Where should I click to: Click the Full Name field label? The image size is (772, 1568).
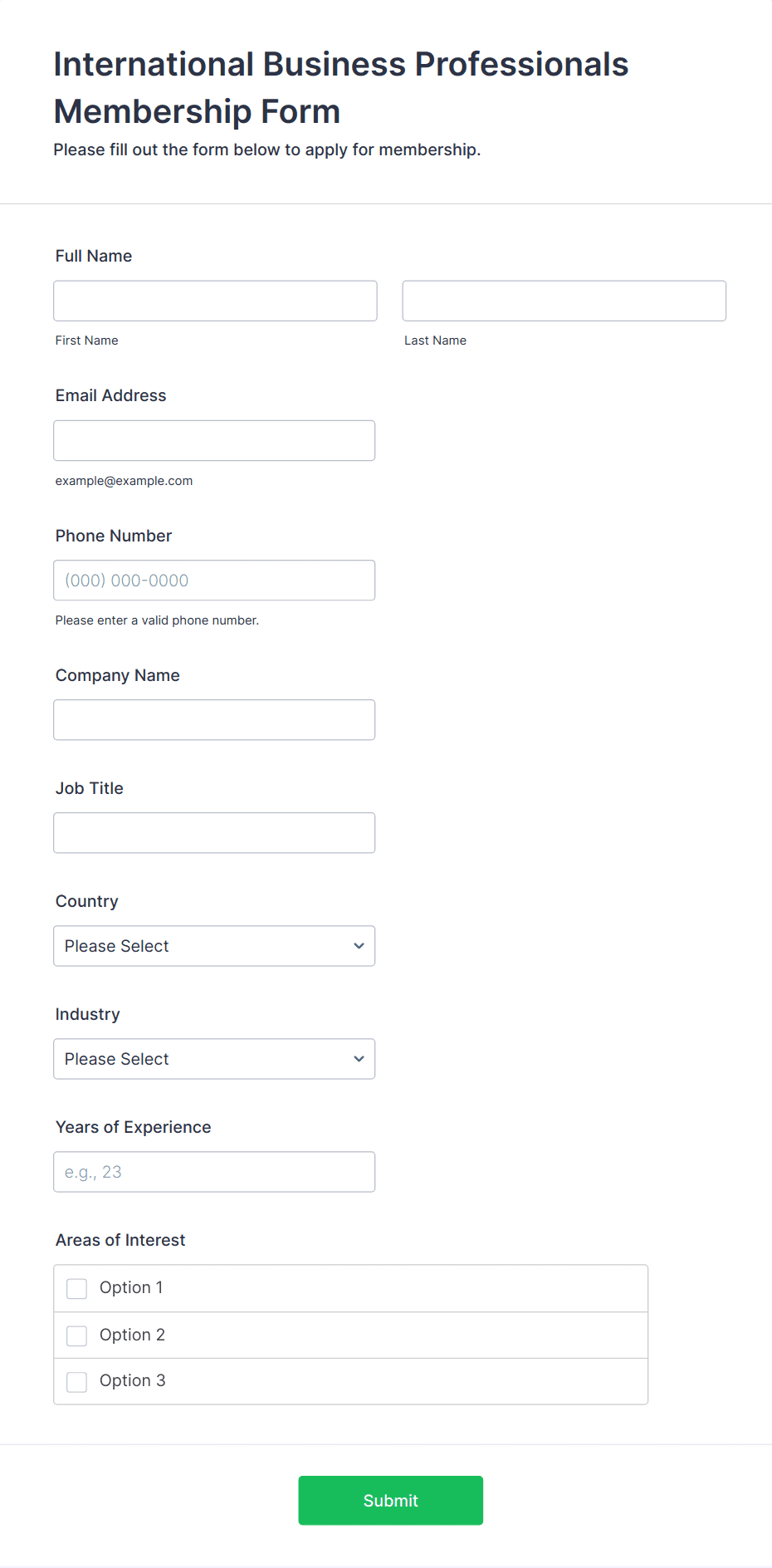tap(94, 256)
